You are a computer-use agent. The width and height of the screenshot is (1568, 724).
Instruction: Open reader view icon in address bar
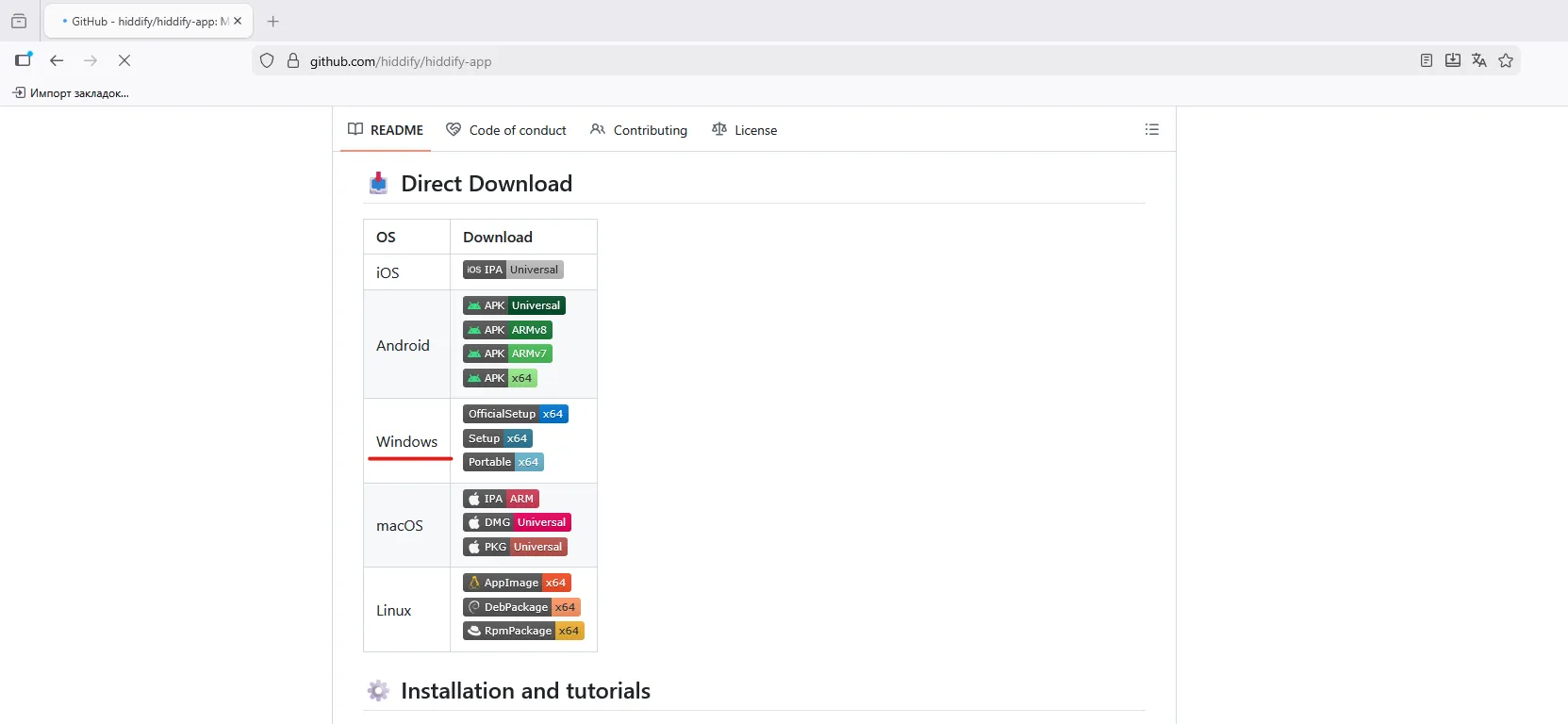(1426, 60)
